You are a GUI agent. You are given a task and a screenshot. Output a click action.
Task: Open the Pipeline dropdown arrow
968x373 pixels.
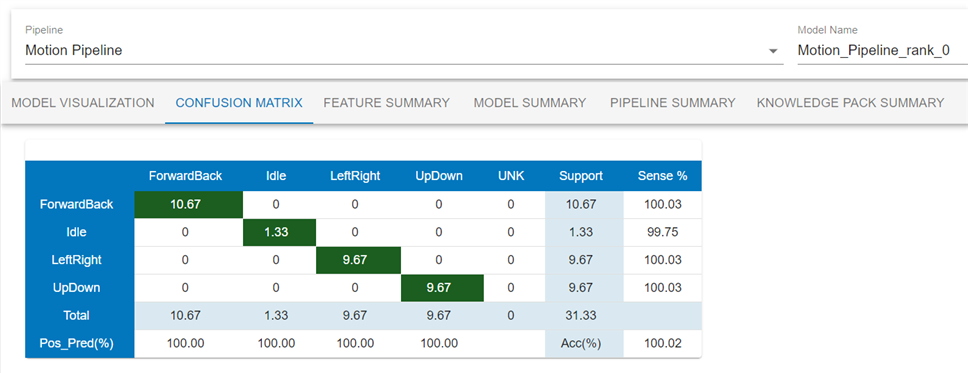coord(773,52)
